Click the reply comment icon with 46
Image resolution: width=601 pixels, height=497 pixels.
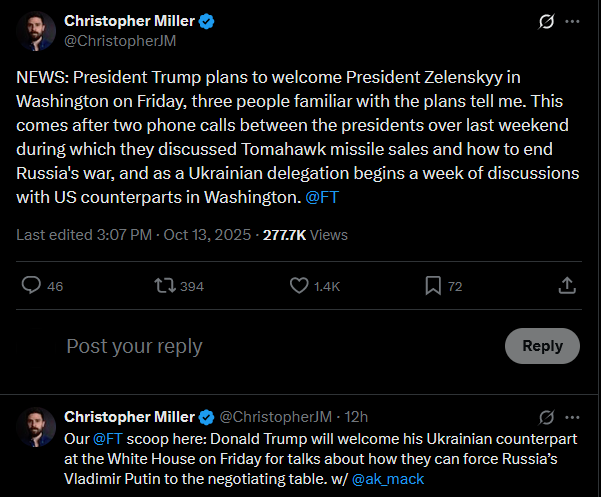(32, 286)
